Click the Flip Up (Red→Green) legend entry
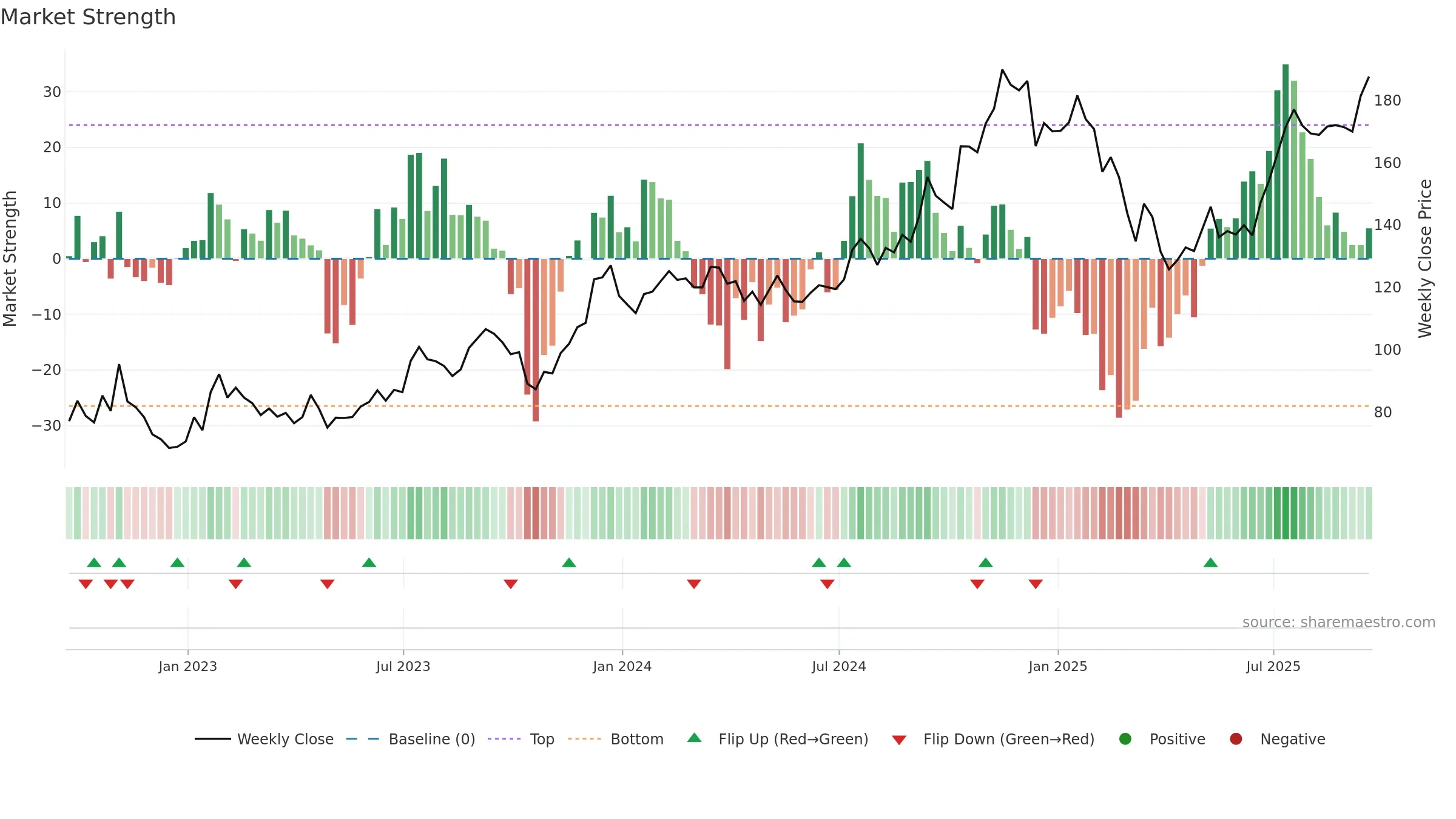The height and width of the screenshot is (819, 1456). point(778,739)
